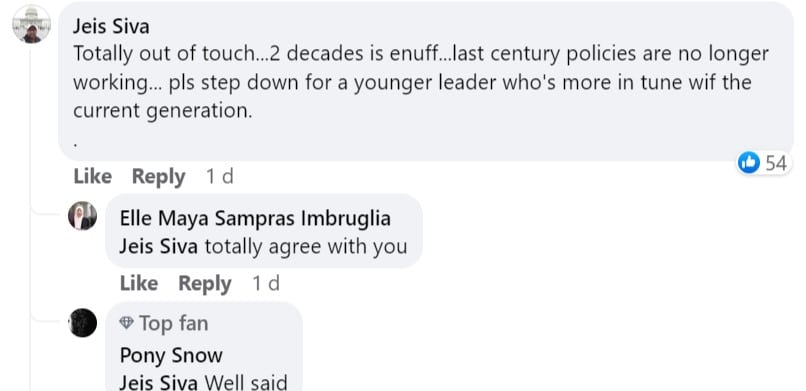806x391 pixels.
Task: Click the 'totally agree with you' reply text
Action: (306, 247)
